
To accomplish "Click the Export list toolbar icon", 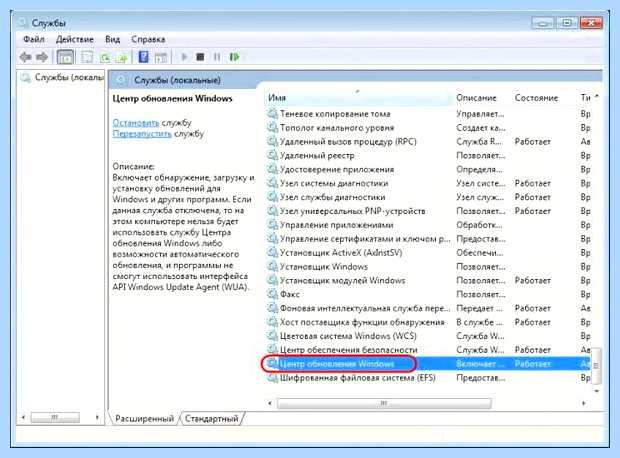I will (x=122, y=58).
